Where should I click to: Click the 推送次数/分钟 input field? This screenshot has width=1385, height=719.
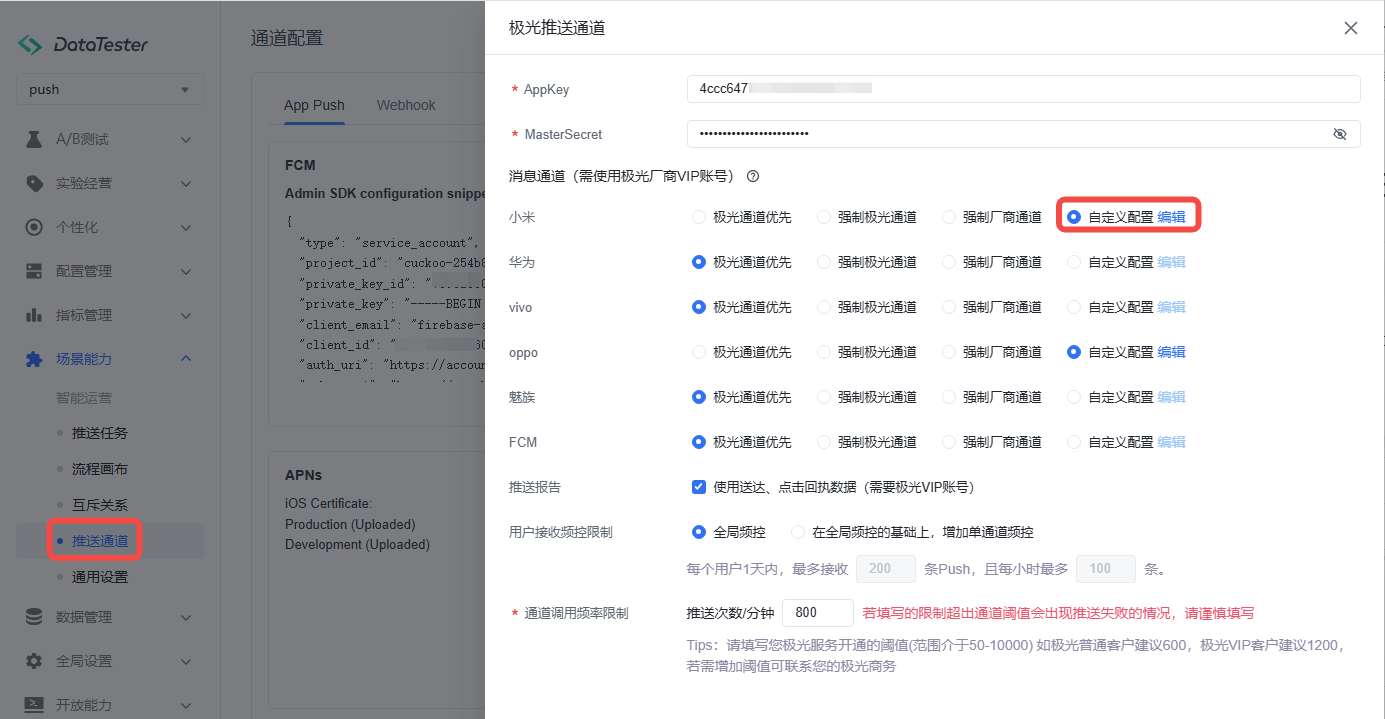click(817, 613)
